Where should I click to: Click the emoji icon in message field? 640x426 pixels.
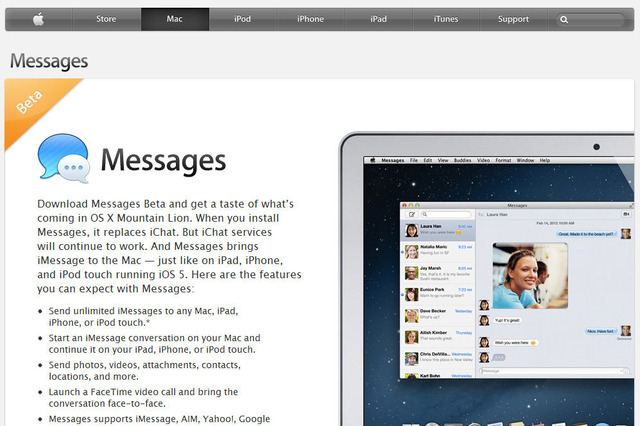[624, 371]
